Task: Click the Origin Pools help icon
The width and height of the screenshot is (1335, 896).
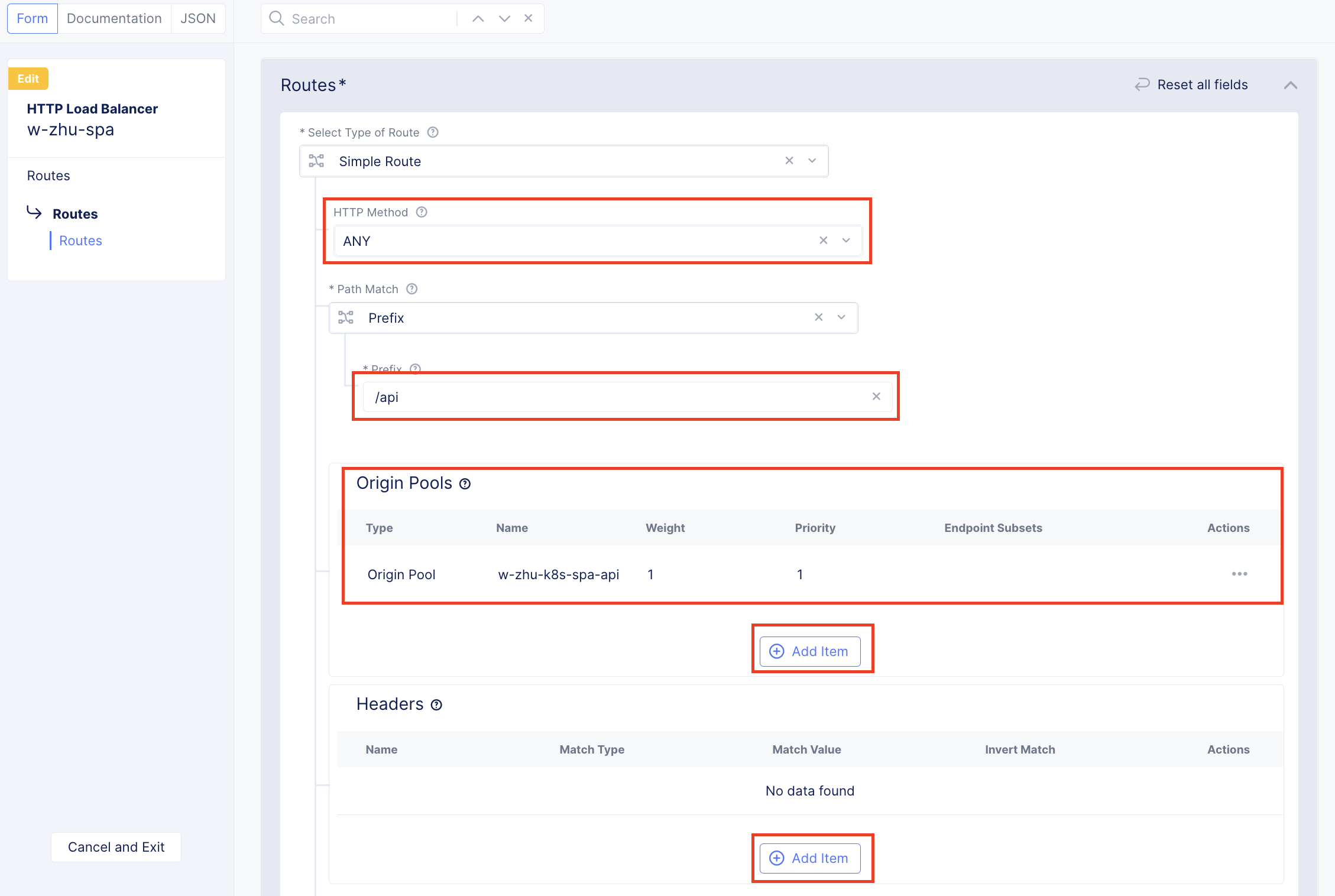Action: point(465,484)
